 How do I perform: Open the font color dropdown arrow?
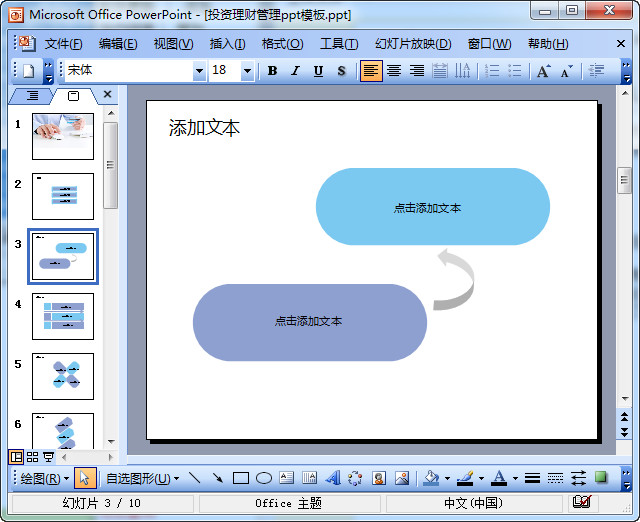(515, 478)
